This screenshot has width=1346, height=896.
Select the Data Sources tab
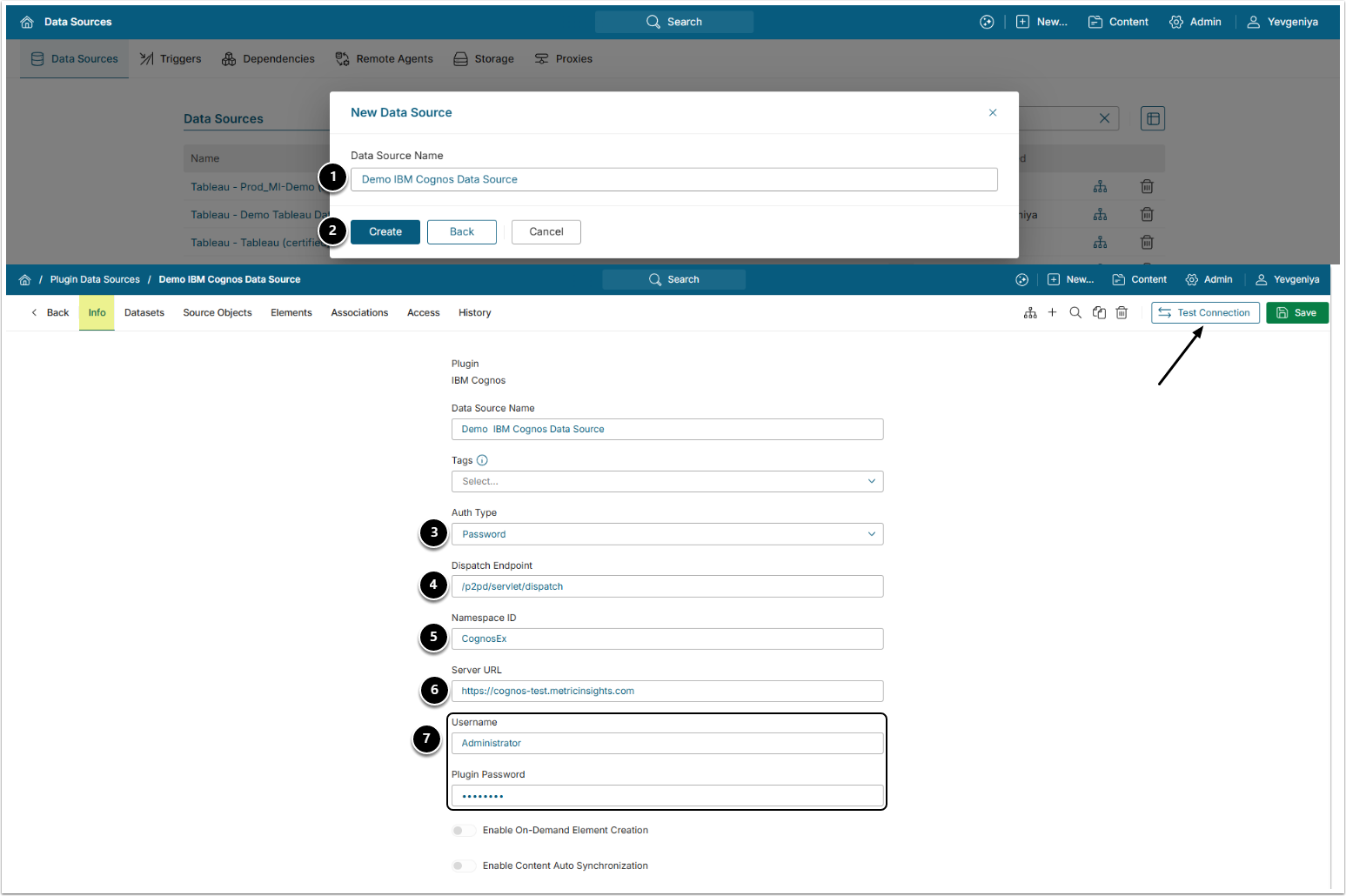point(74,59)
